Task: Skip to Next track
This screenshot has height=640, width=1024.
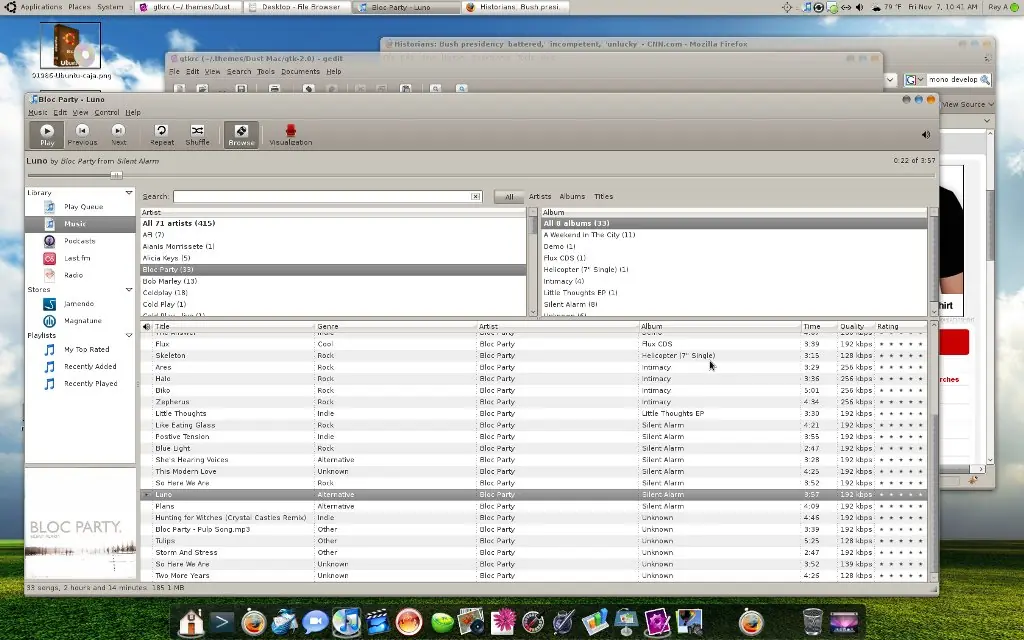Action: [118, 135]
